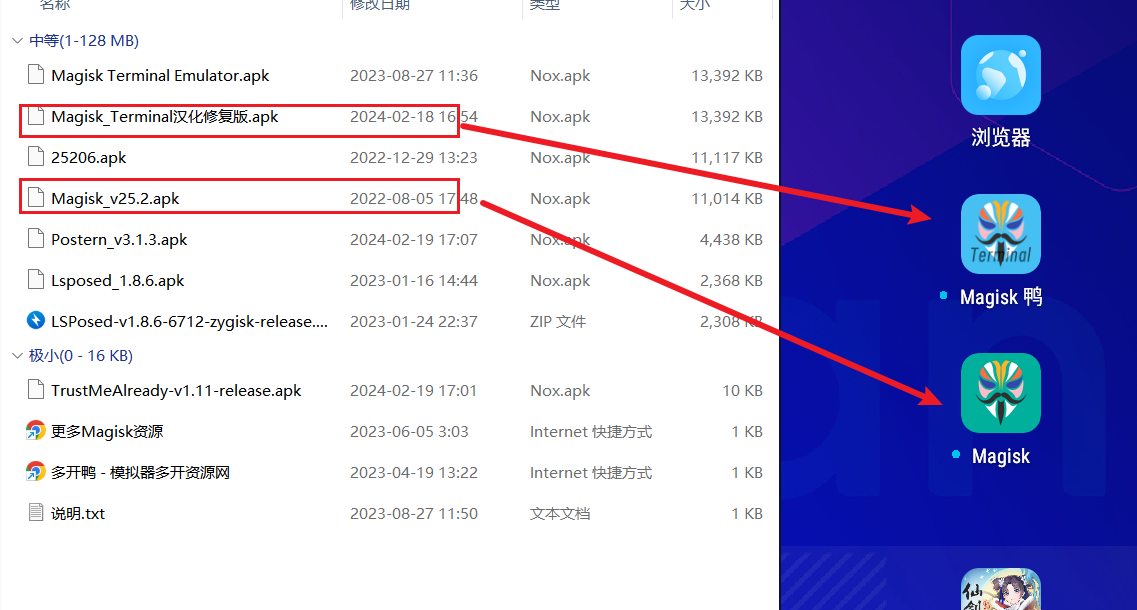Select the file name 25206.apk

click(88, 157)
